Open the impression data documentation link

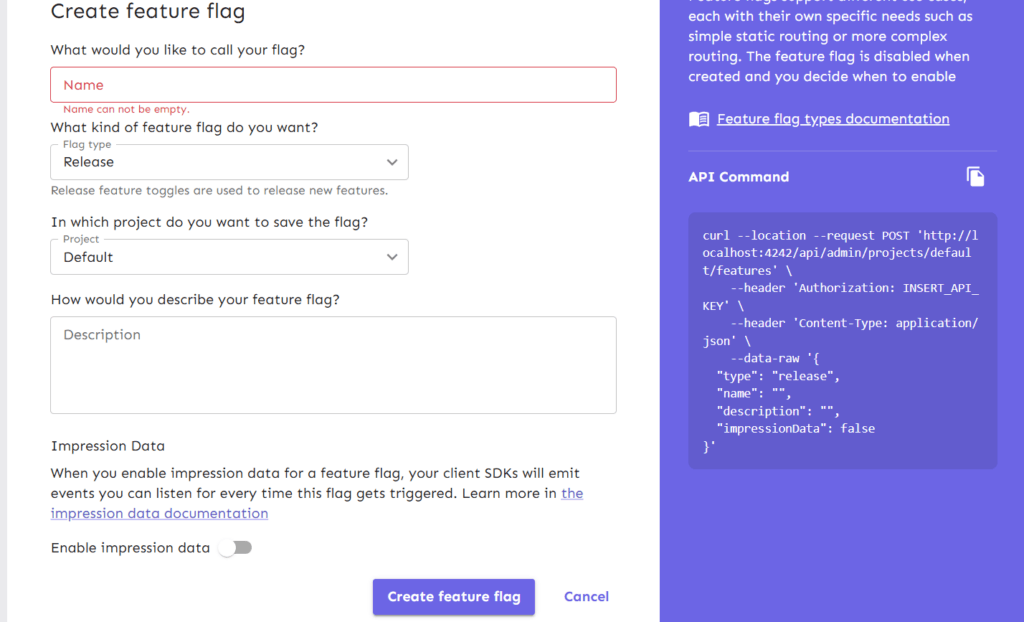pos(160,513)
